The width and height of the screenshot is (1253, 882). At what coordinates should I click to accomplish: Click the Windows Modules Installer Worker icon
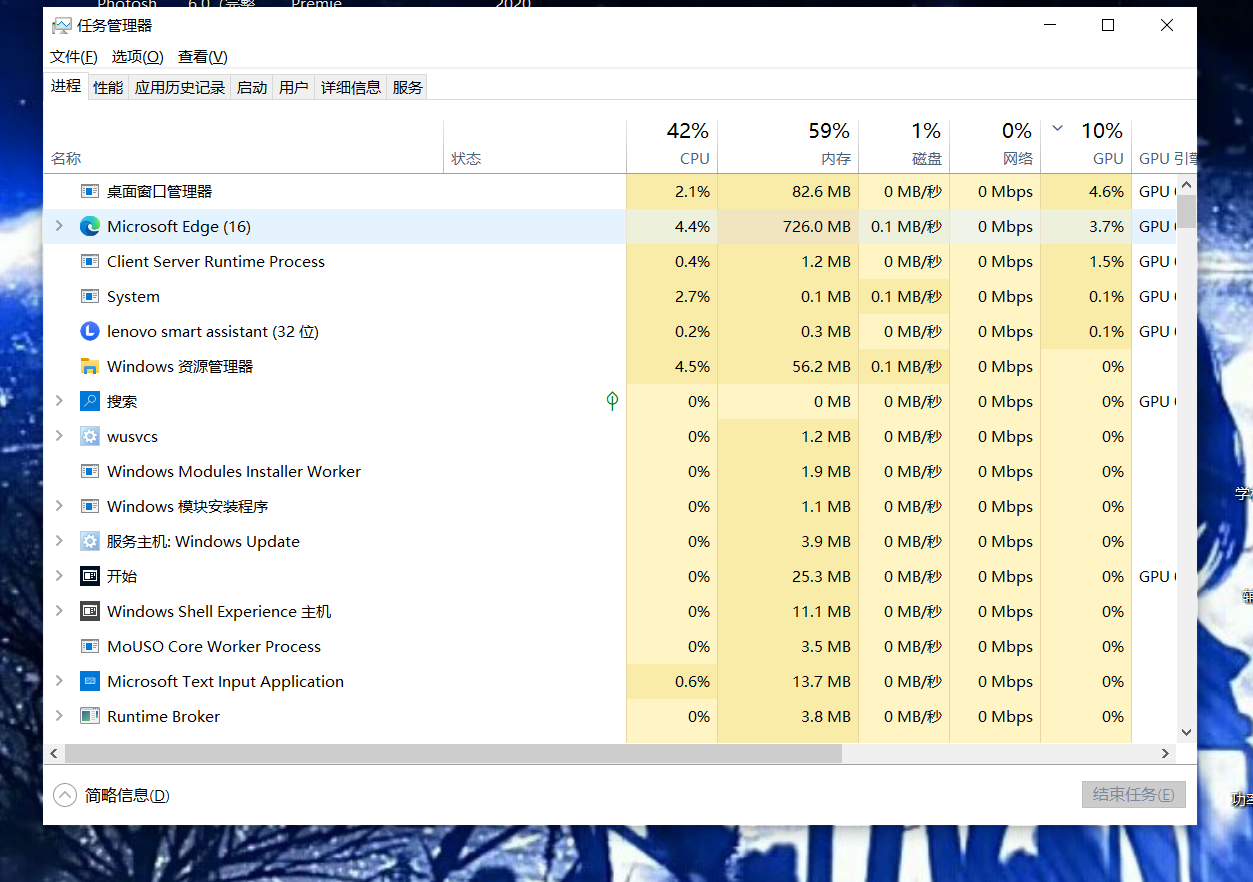90,471
